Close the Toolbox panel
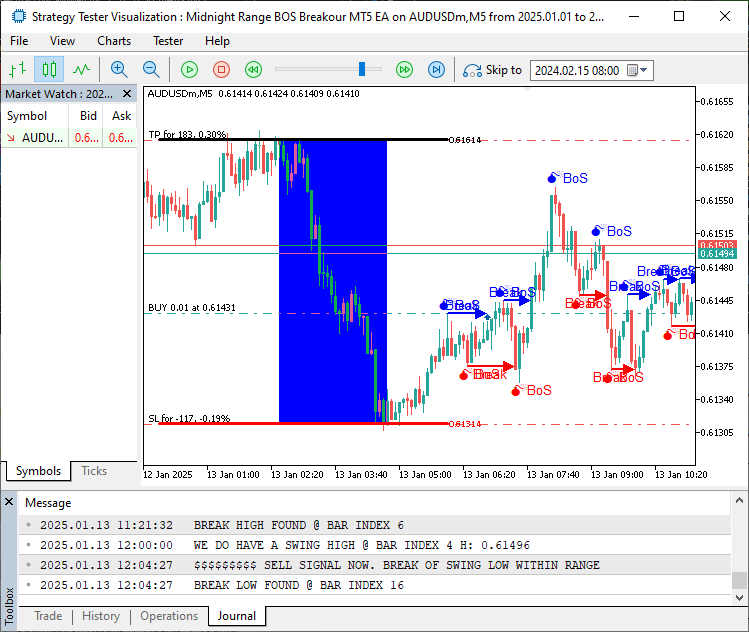The image size is (749, 632). pos(9,502)
